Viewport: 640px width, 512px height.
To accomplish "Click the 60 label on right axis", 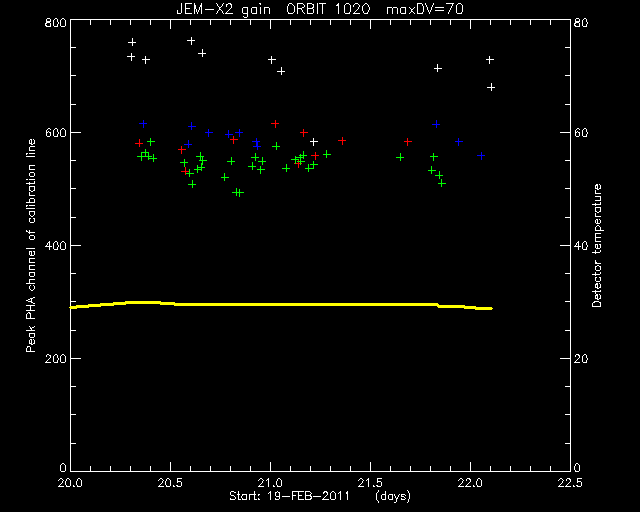I will point(581,133).
